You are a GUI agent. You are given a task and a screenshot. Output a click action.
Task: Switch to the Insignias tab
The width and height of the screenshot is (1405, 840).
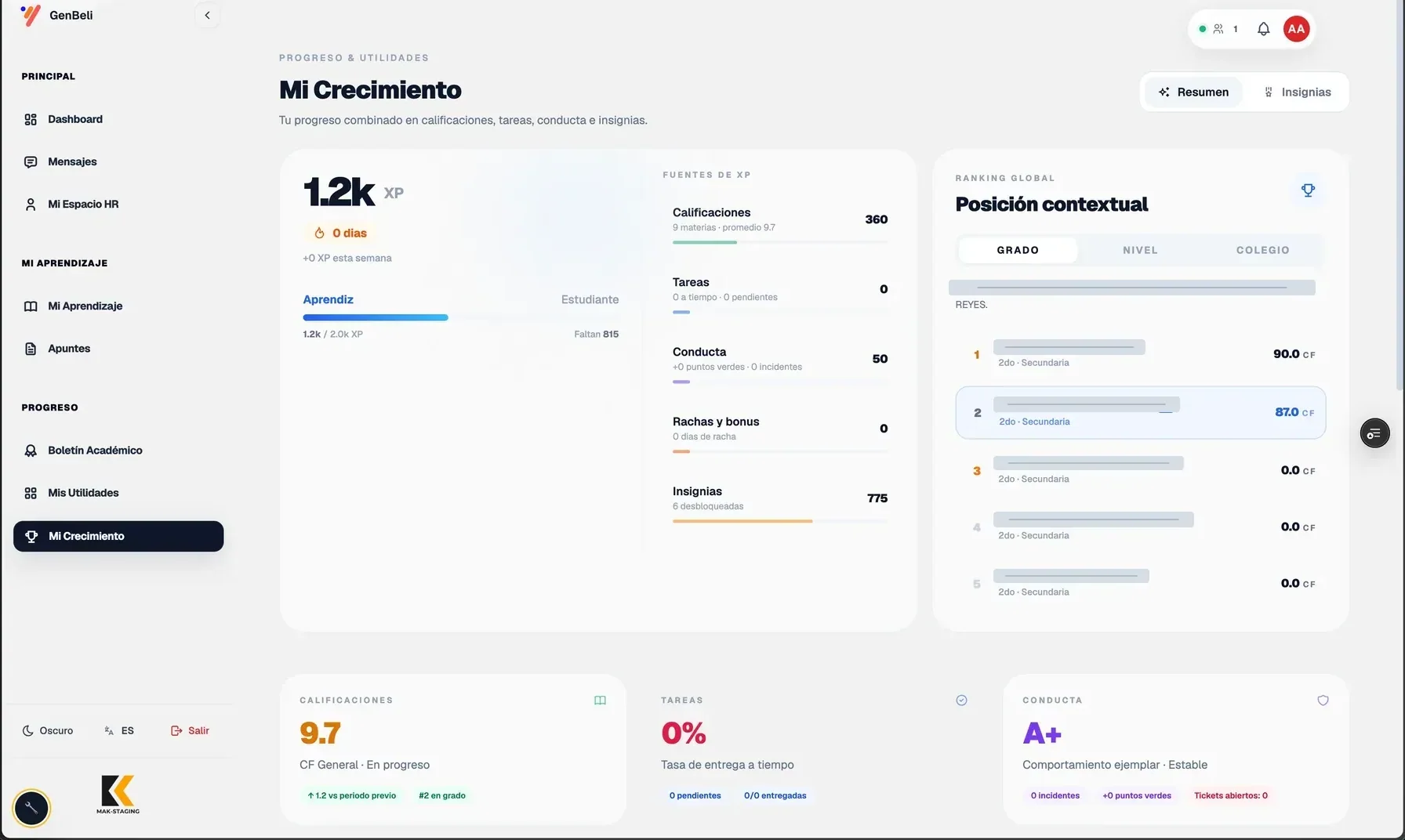1298,92
